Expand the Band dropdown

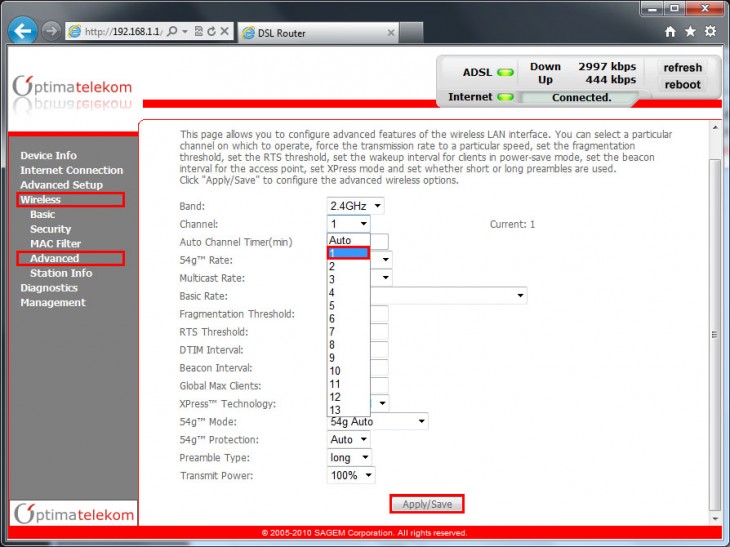355,205
